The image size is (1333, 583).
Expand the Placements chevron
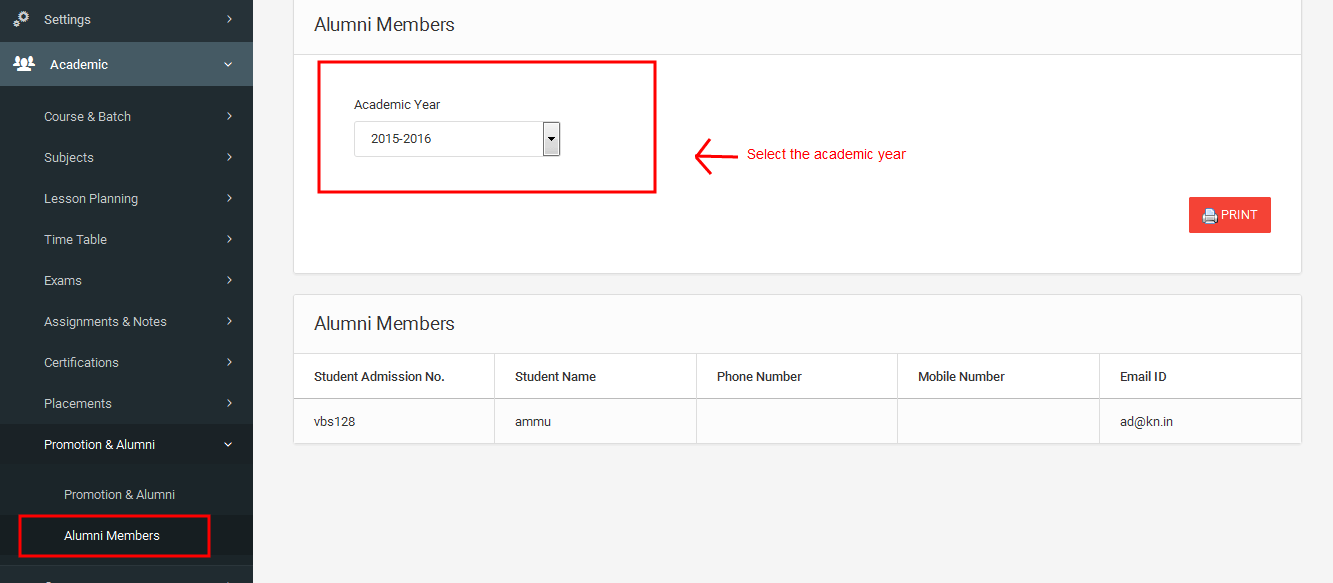click(229, 403)
